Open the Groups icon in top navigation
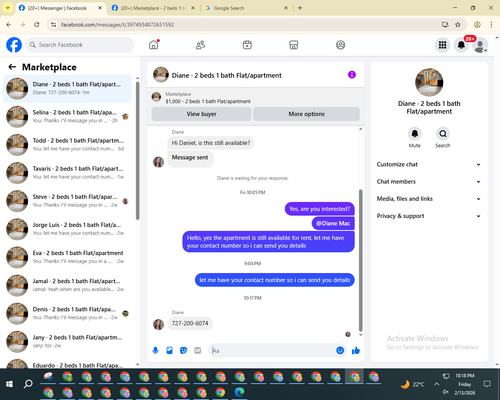Viewport: 500px width, 400px height. click(x=340, y=45)
